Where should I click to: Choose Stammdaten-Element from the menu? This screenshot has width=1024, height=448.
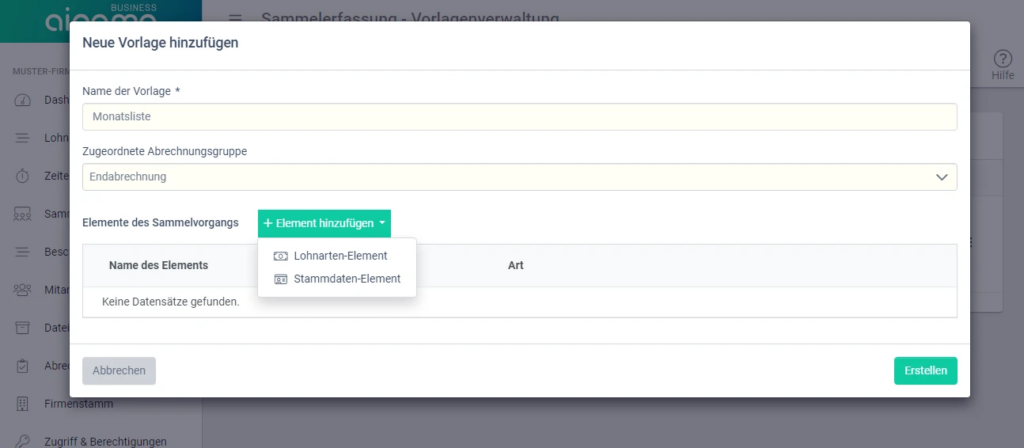point(346,279)
